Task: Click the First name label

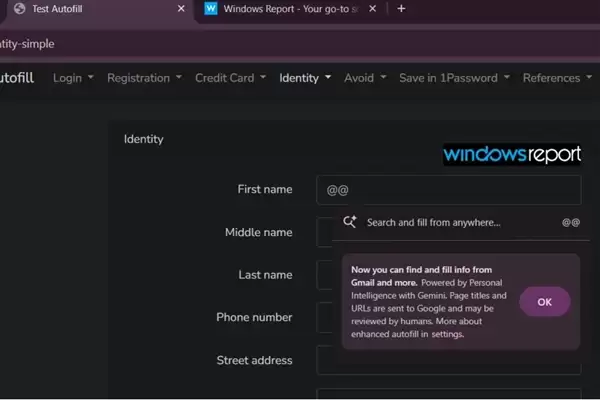Action: [265, 189]
